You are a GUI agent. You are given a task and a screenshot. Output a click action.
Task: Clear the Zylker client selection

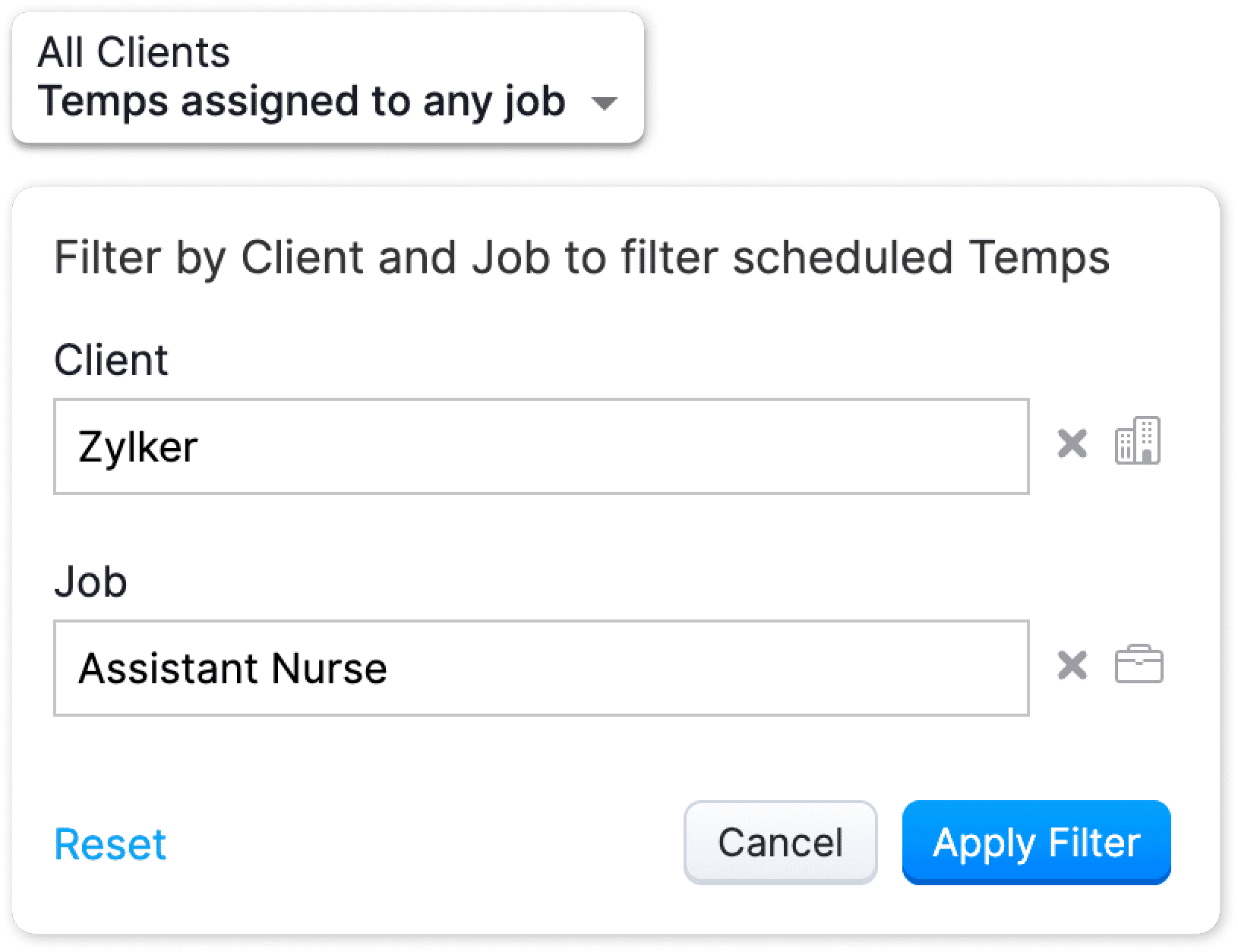pyautogui.click(x=1072, y=444)
